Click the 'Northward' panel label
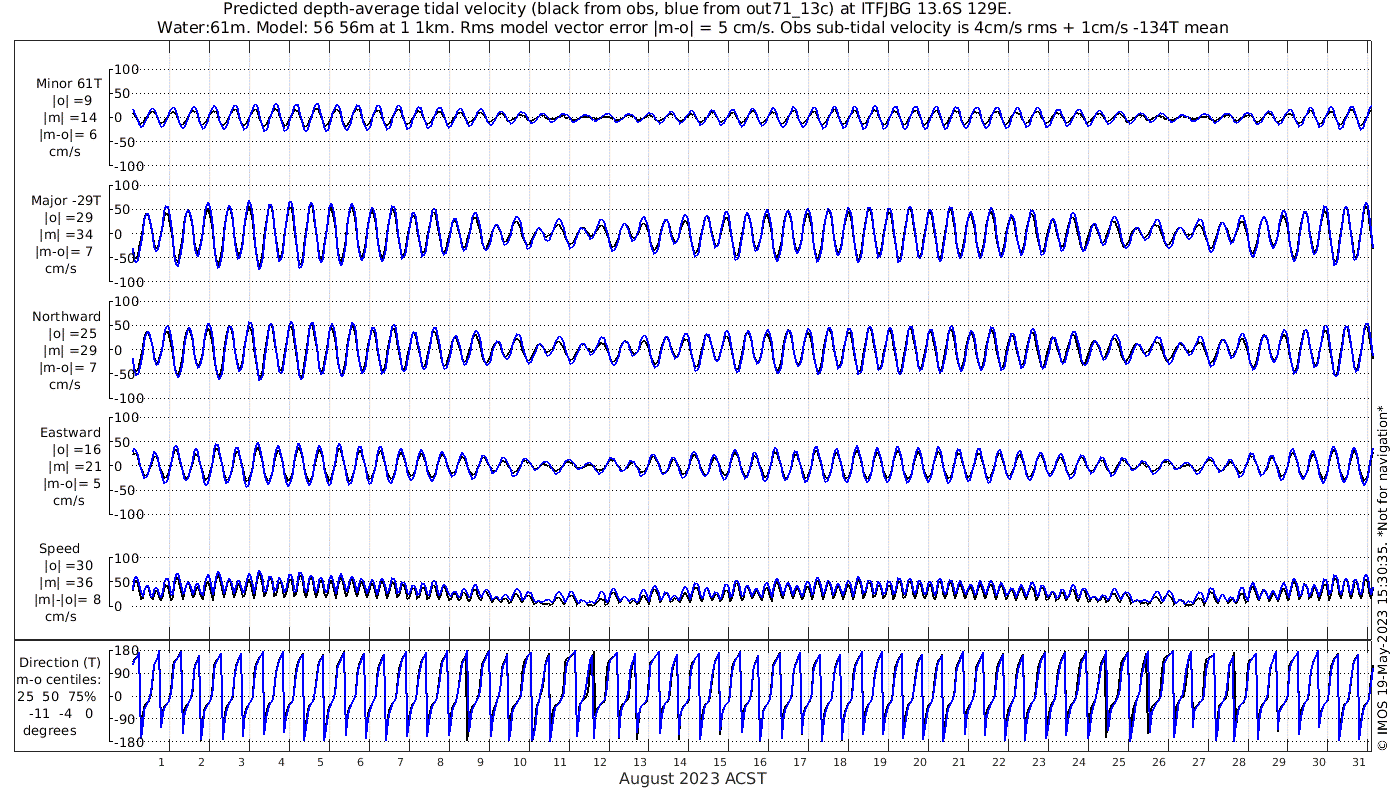 pos(68,316)
